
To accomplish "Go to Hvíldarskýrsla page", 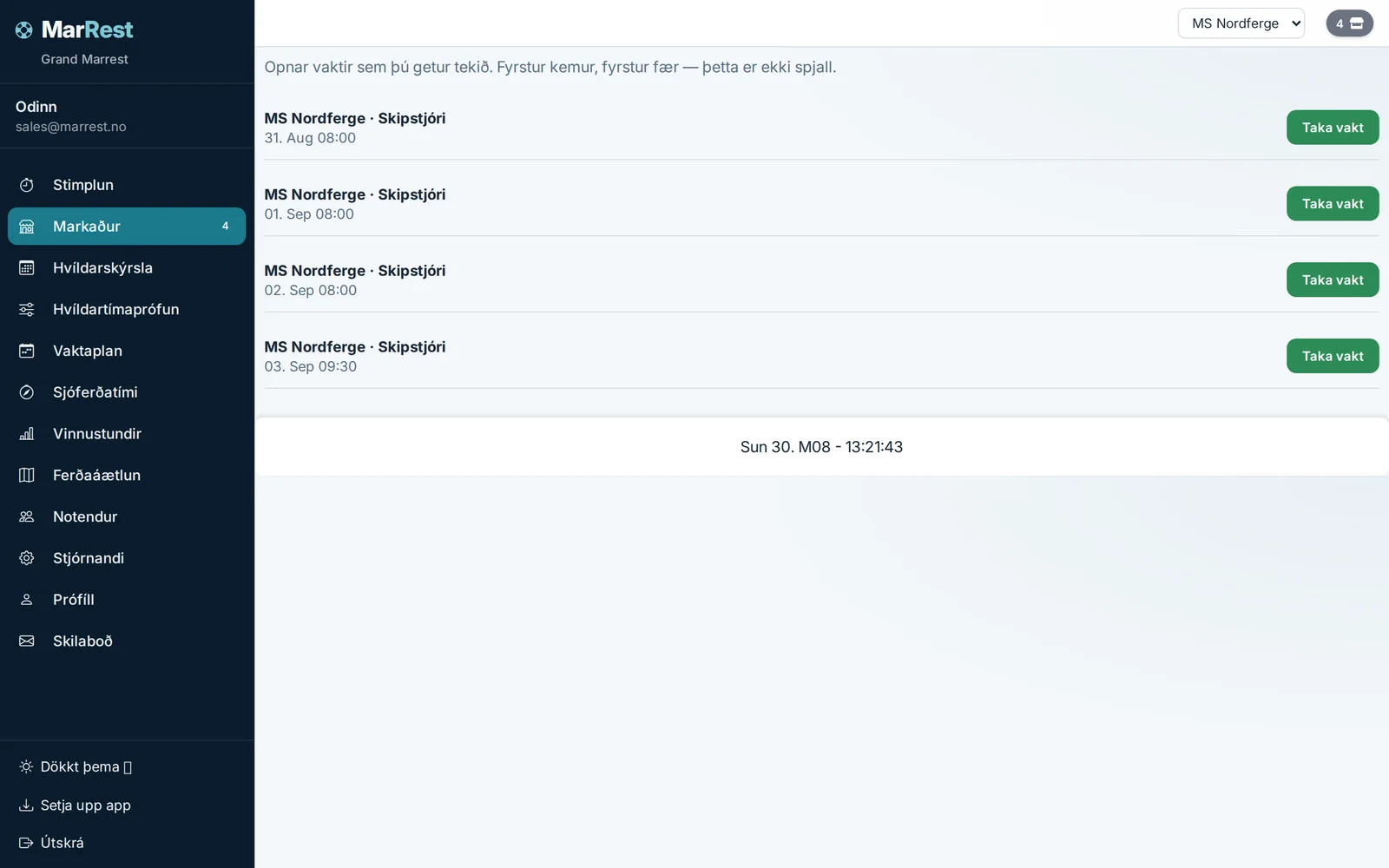I will (x=127, y=268).
